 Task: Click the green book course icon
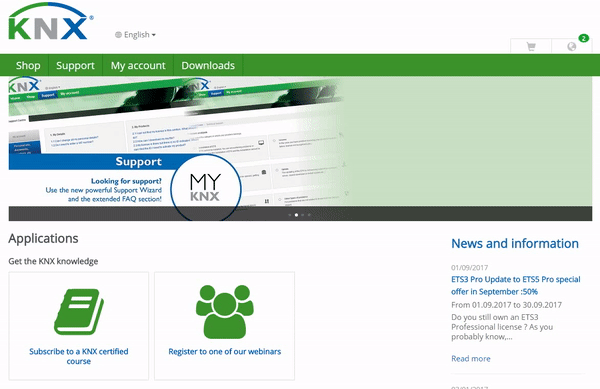[79, 311]
